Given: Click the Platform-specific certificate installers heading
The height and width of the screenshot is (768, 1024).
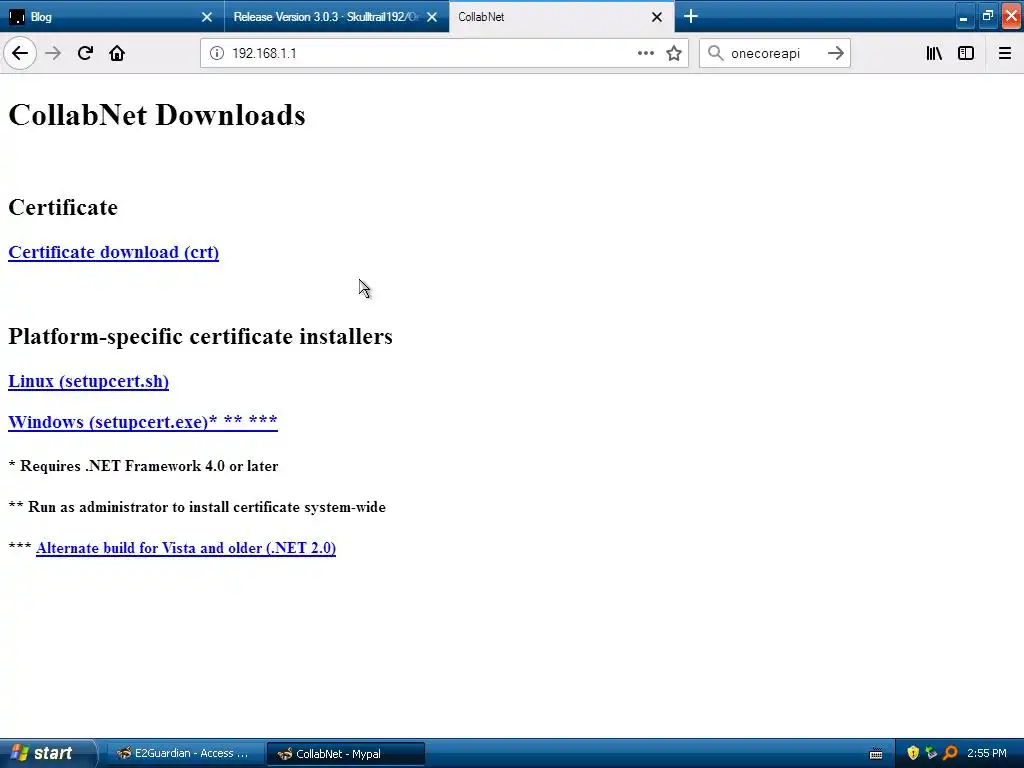Looking at the screenshot, I should [200, 336].
